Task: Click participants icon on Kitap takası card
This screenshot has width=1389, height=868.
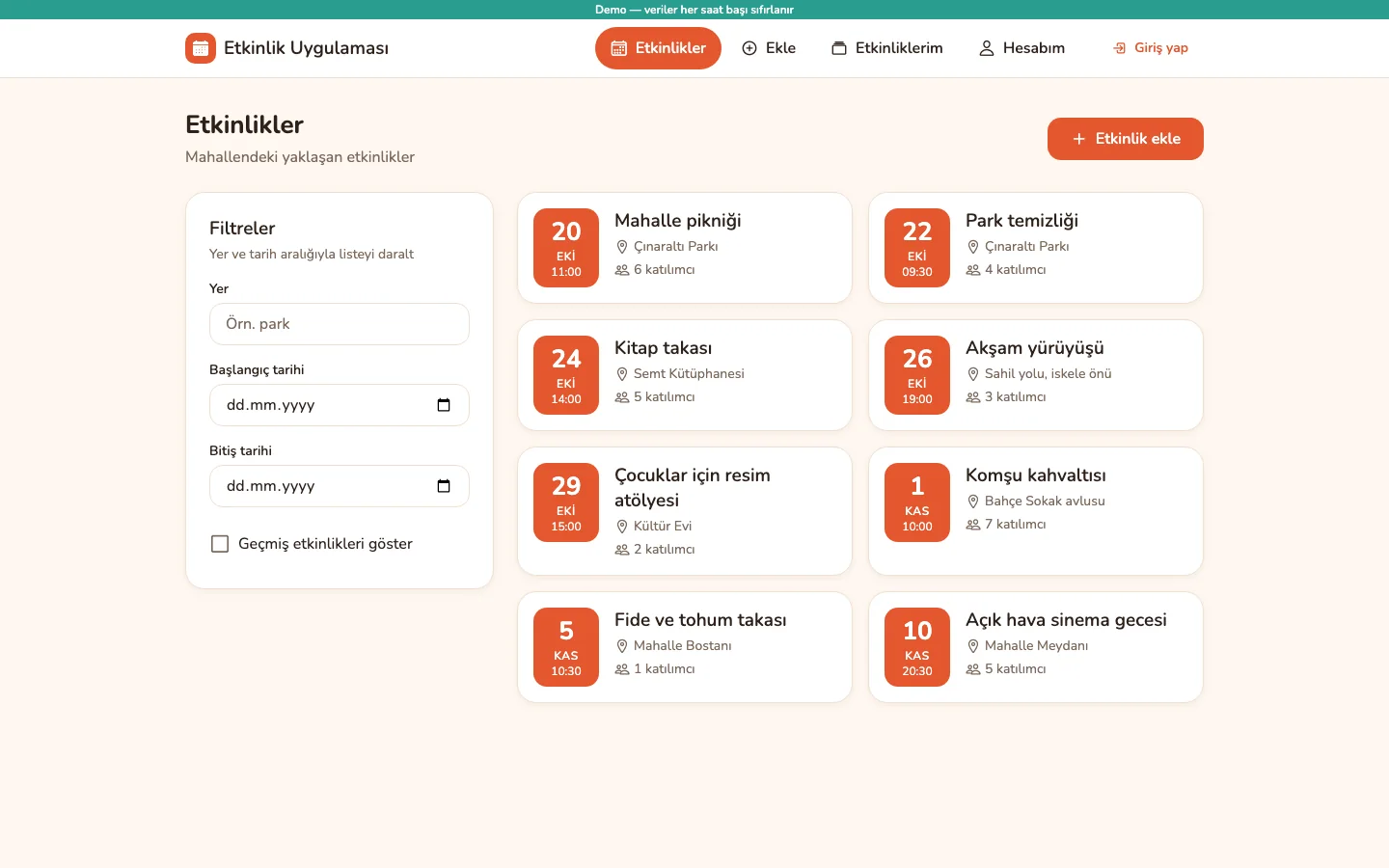Action: coord(622,397)
